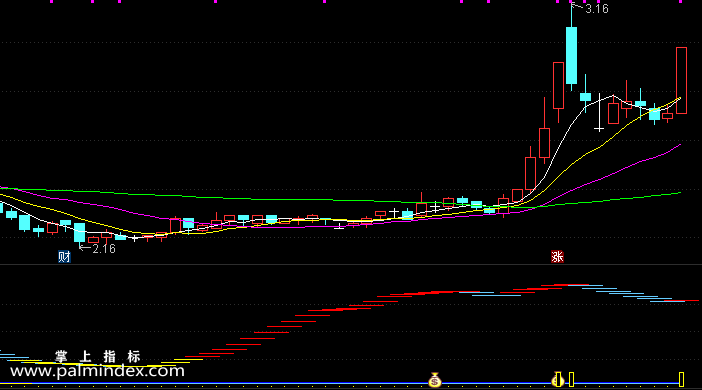Click the red rising bars in indicator panel
The image size is (702, 390).
click(x=313, y=310)
